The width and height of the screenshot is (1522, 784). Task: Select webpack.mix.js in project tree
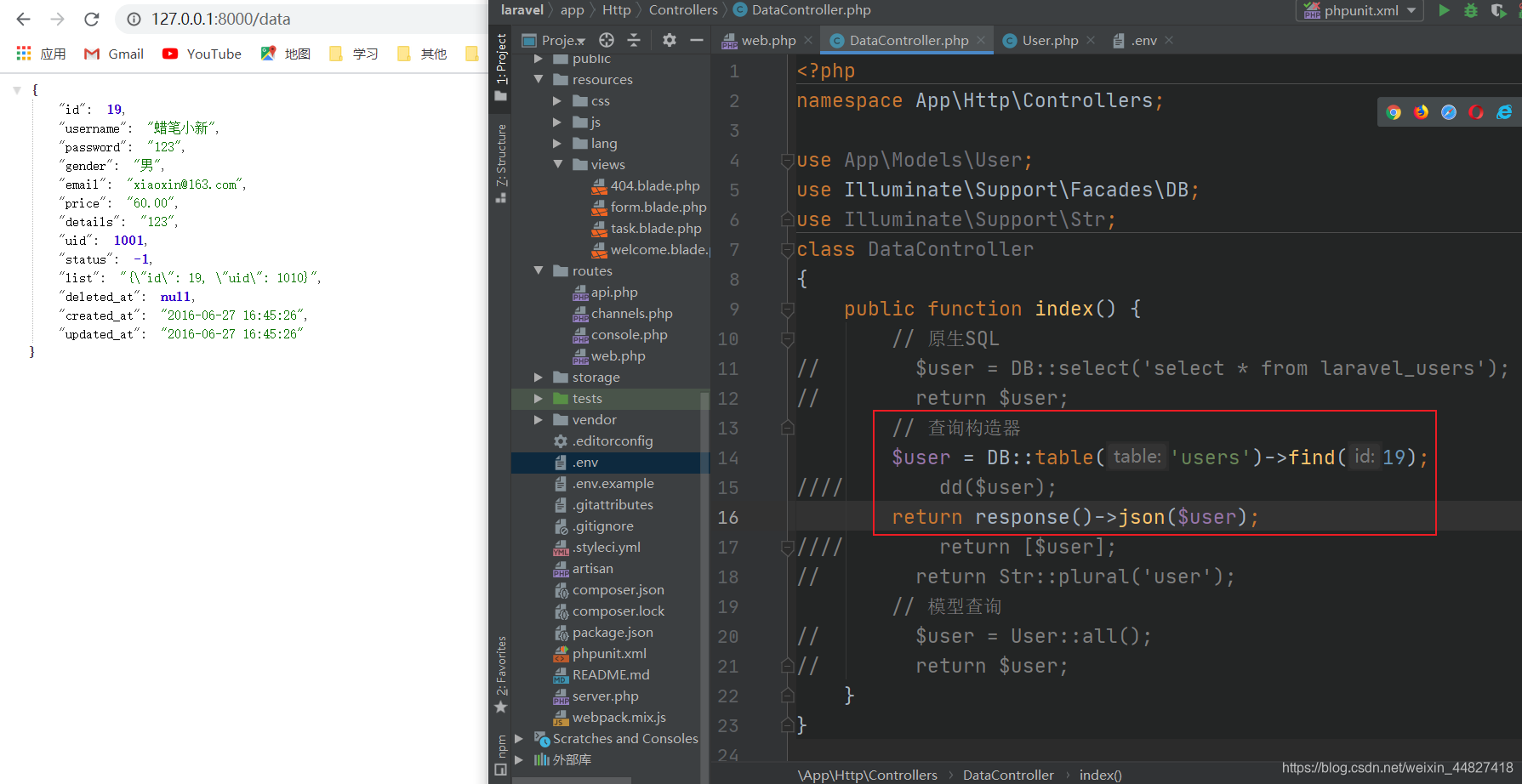tap(610, 717)
